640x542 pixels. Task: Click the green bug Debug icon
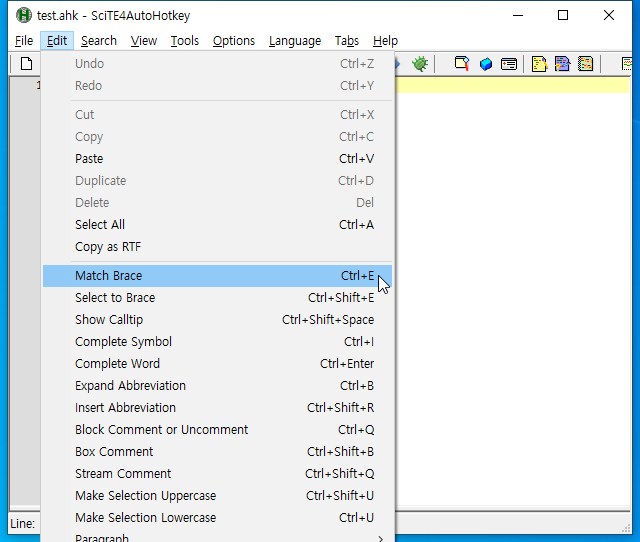coord(420,64)
